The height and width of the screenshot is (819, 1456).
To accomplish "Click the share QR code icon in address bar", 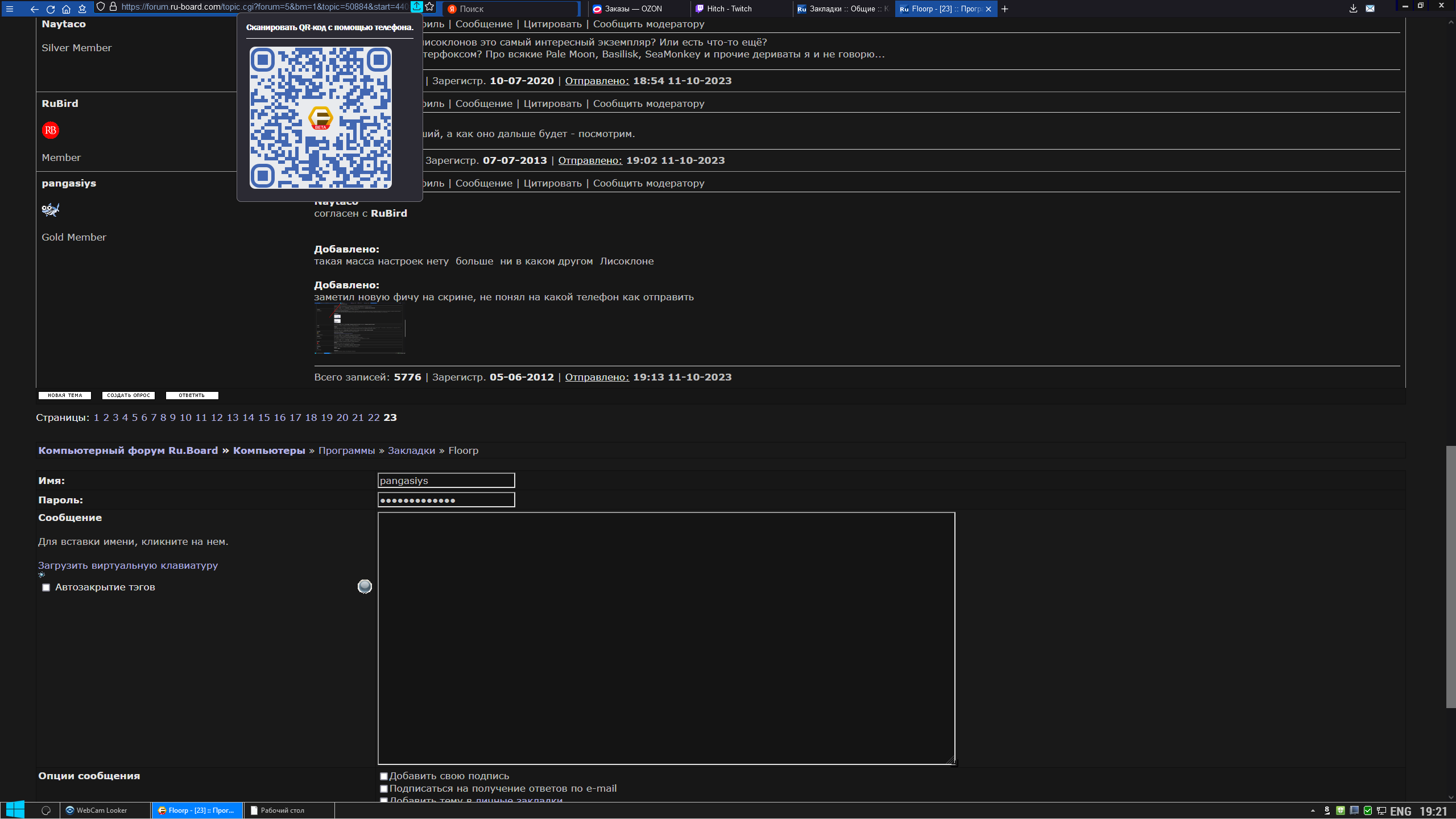I will (416, 7).
